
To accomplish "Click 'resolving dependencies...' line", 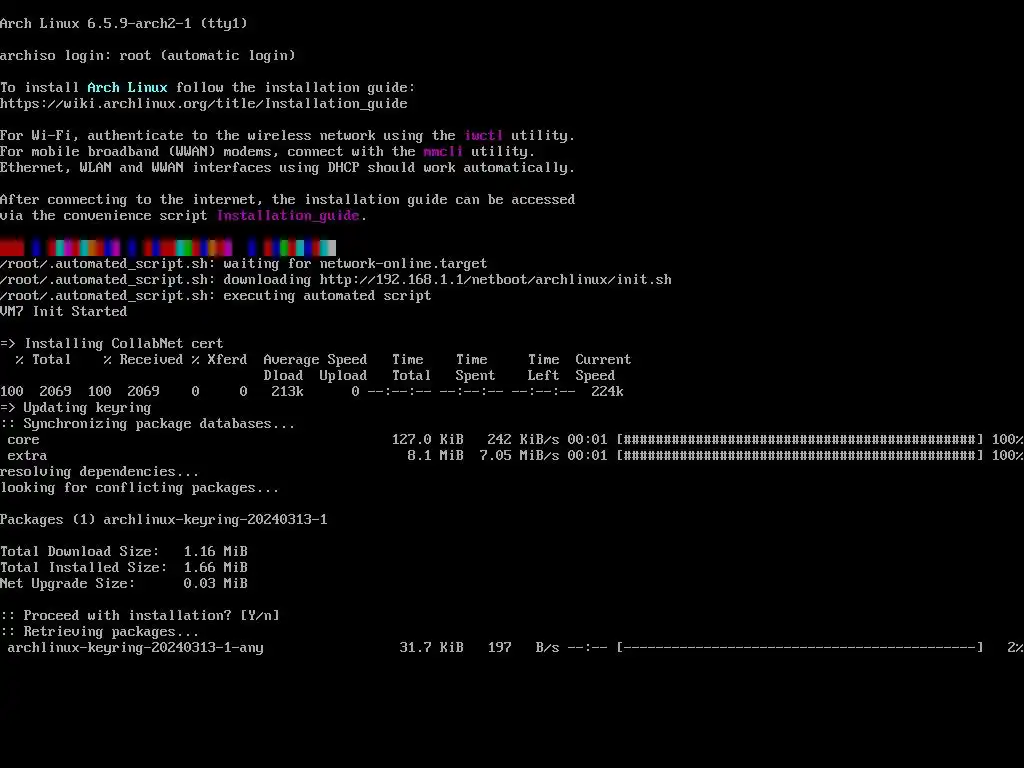I will 100,472.
